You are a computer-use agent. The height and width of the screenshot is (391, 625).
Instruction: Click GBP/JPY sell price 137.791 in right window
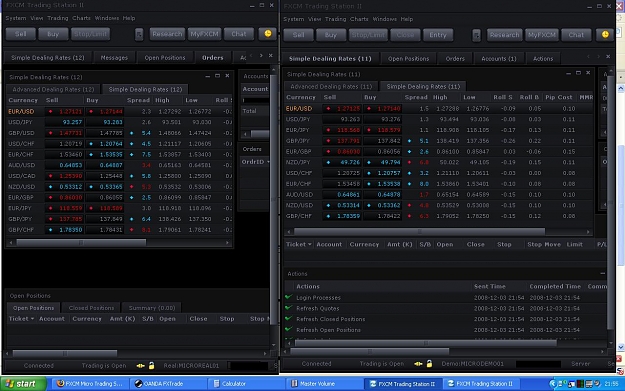click(x=342, y=141)
